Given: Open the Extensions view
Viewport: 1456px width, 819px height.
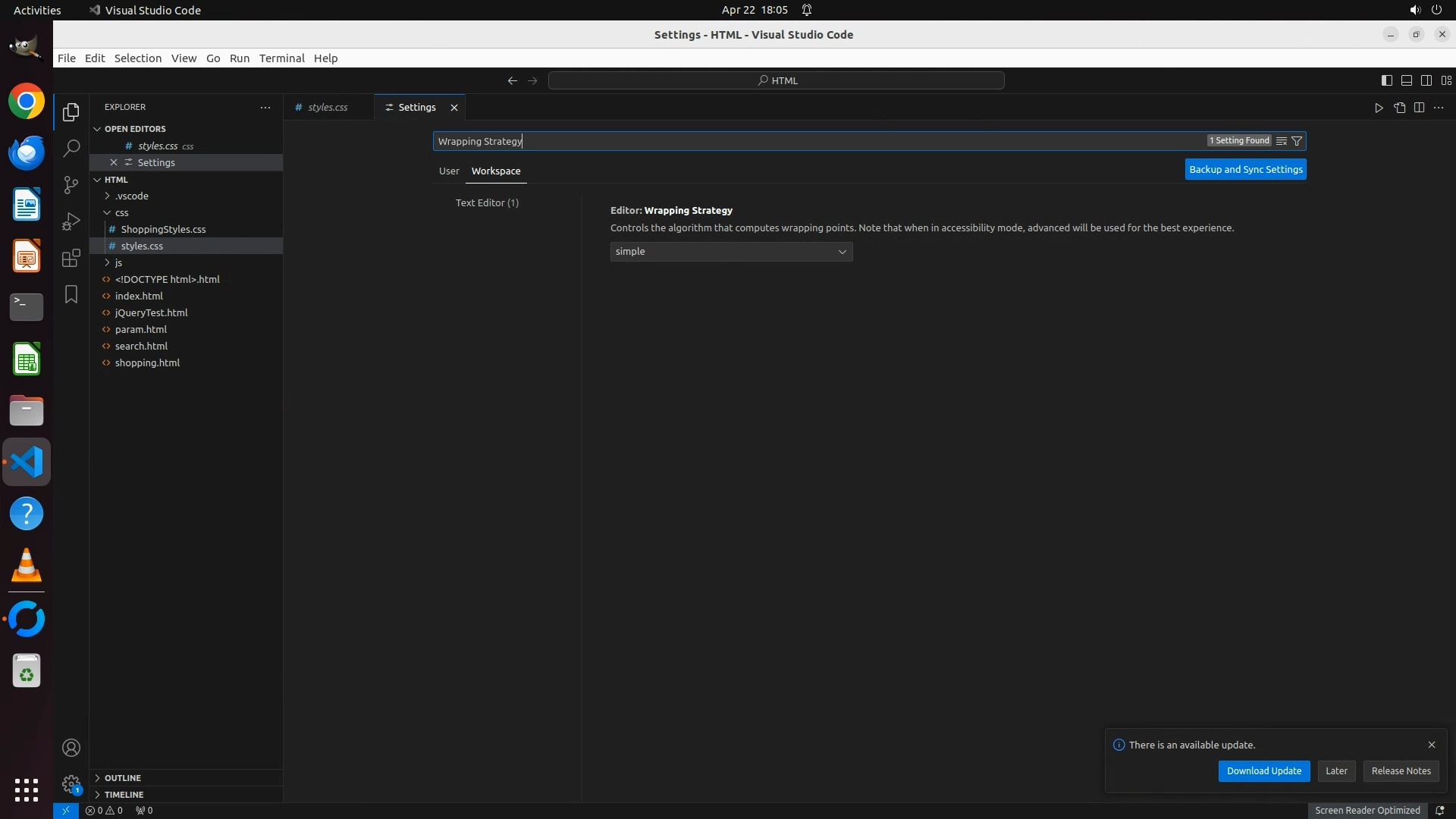Looking at the screenshot, I should point(71,258).
